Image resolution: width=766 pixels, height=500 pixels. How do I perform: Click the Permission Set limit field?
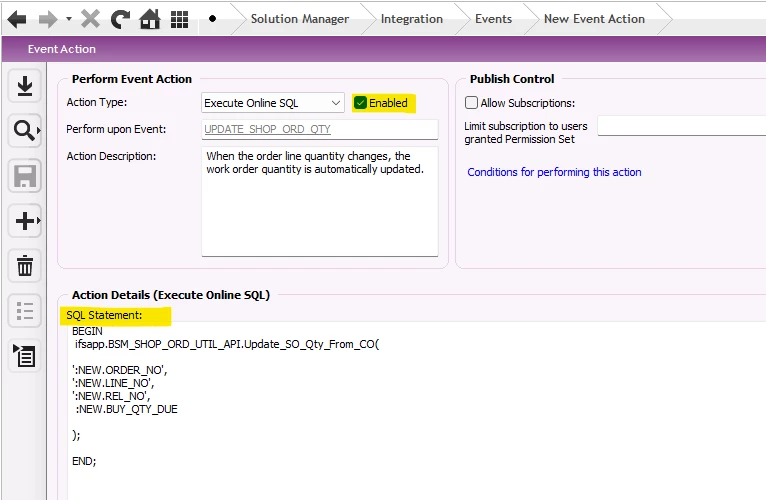681,126
